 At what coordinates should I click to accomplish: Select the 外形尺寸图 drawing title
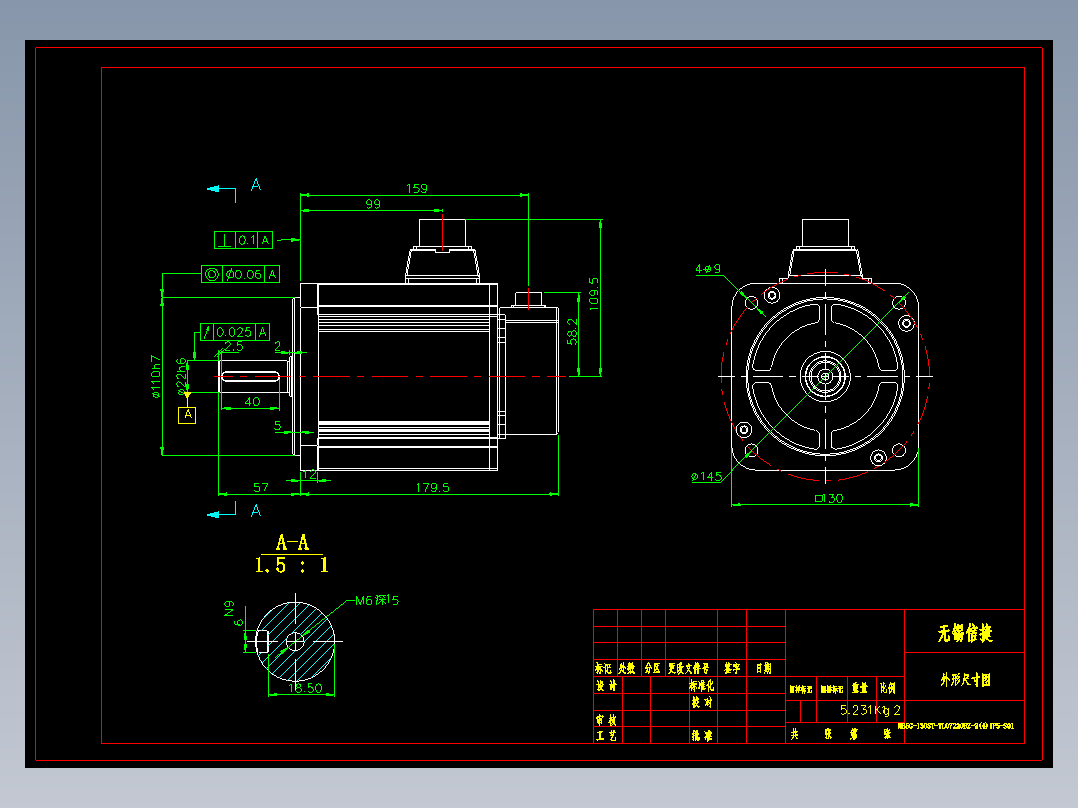coord(965,679)
